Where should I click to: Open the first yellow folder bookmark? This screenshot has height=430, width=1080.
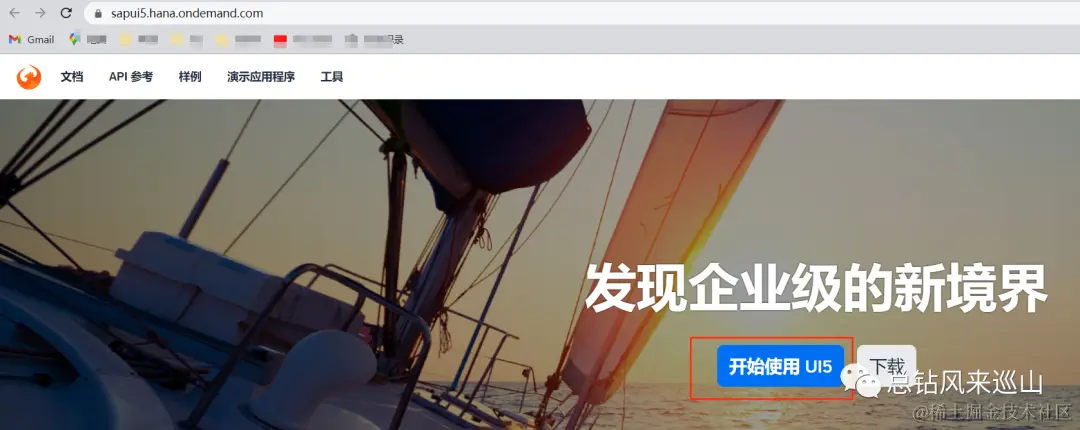(138, 40)
